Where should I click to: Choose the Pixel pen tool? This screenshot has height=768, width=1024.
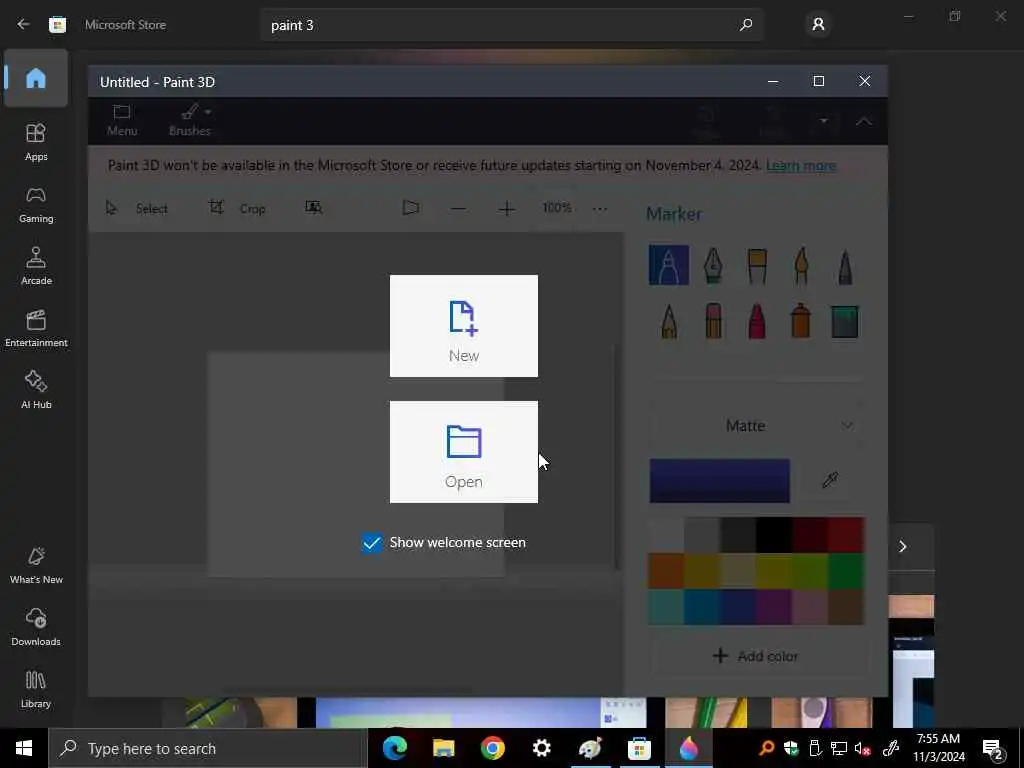click(x=845, y=265)
